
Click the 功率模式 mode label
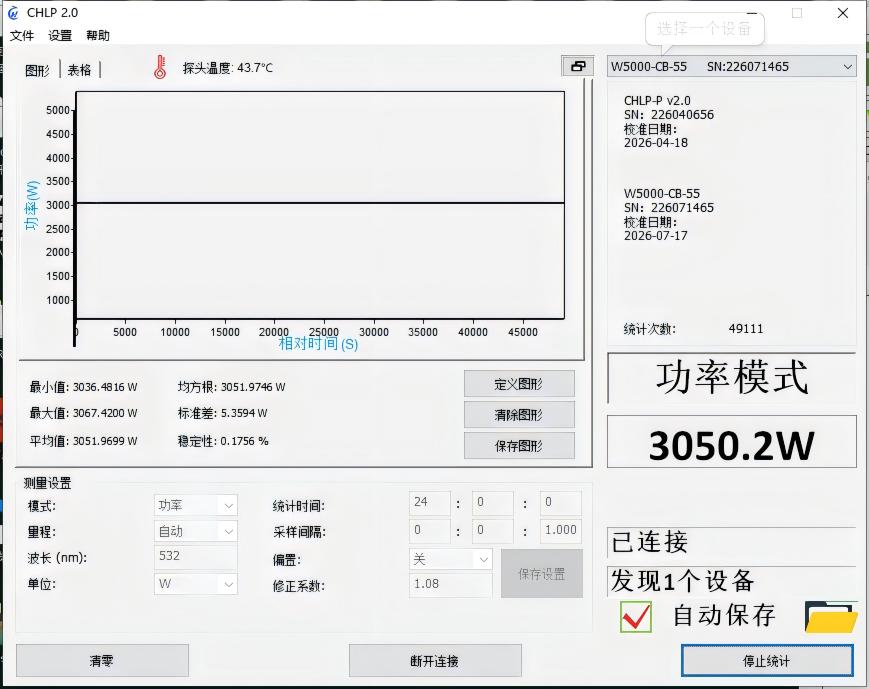[x=732, y=377]
